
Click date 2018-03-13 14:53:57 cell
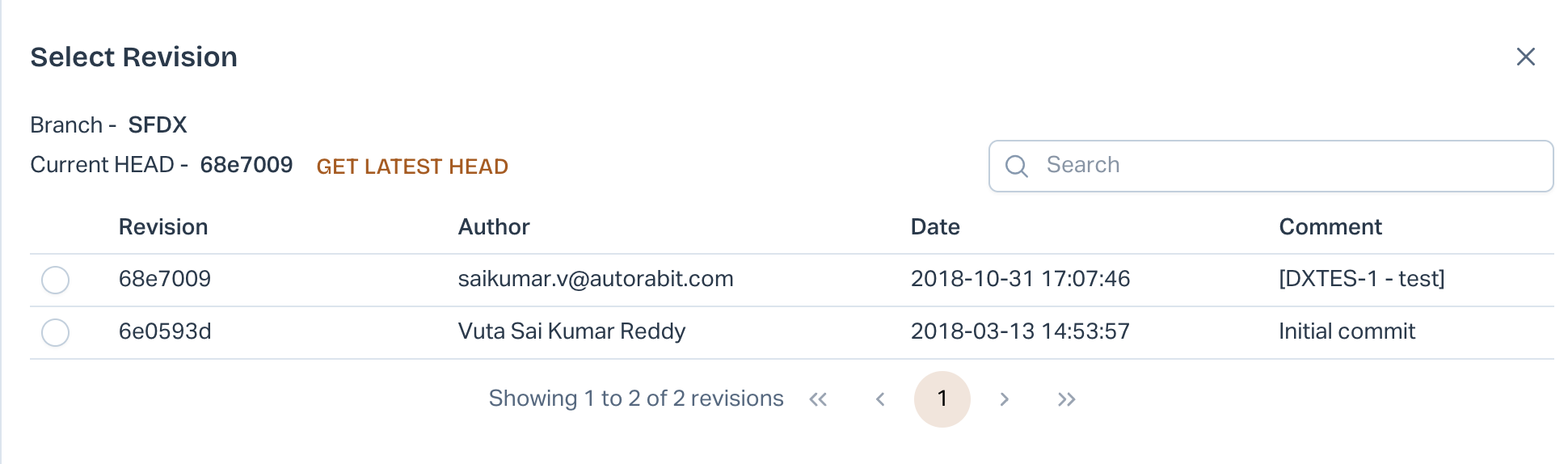[1020, 331]
